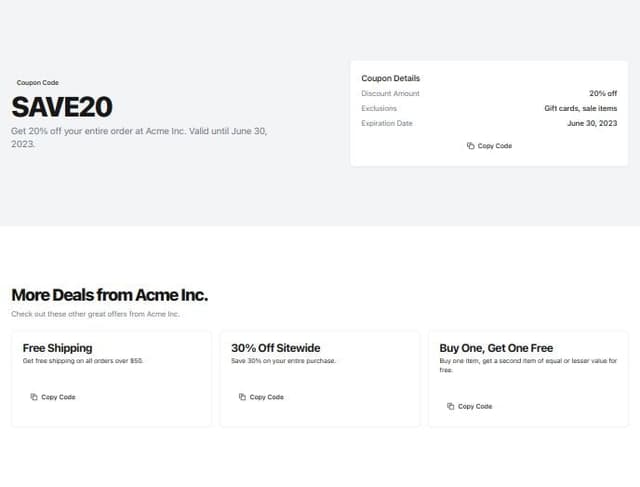Click the free shipping over $50 description text

(x=83, y=360)
